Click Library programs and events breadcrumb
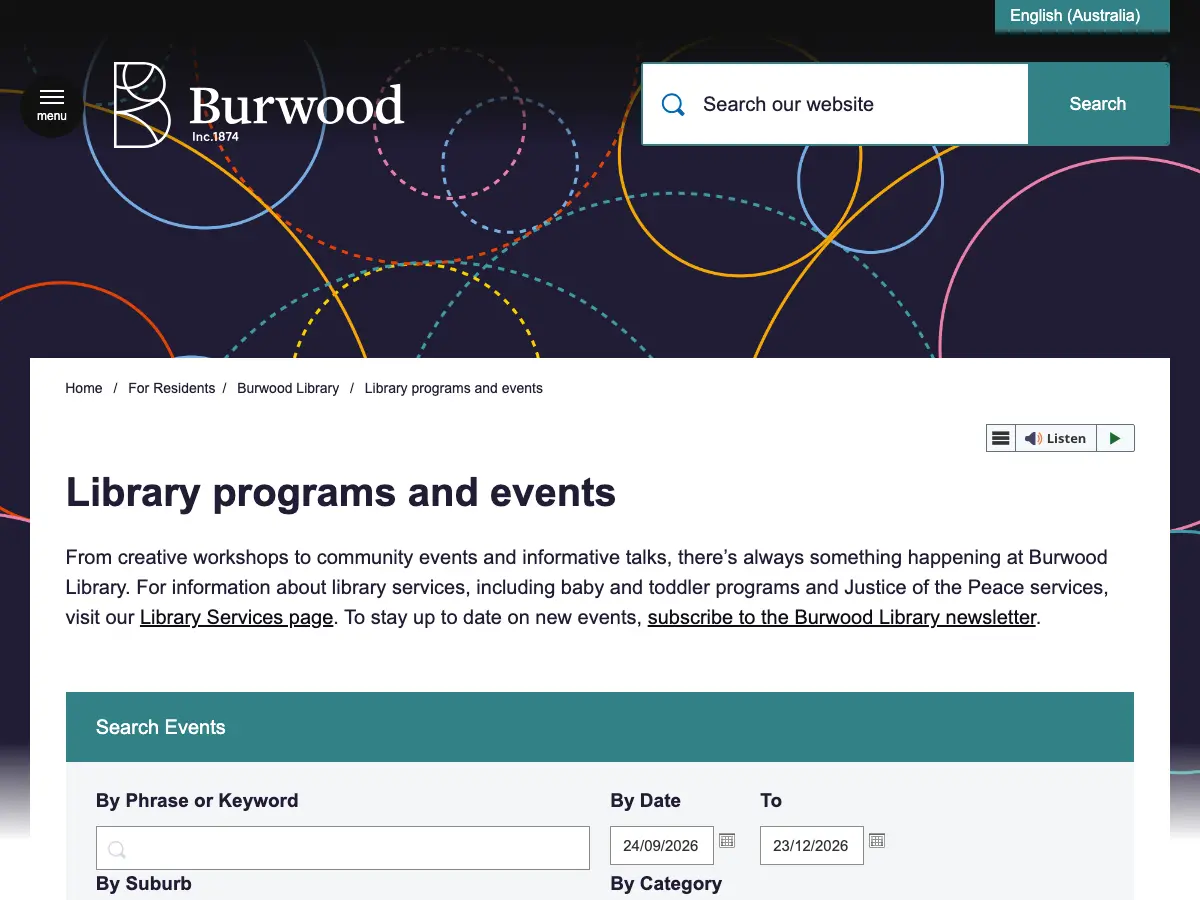This screenshot has height=900, width=1200. [453, 388]
